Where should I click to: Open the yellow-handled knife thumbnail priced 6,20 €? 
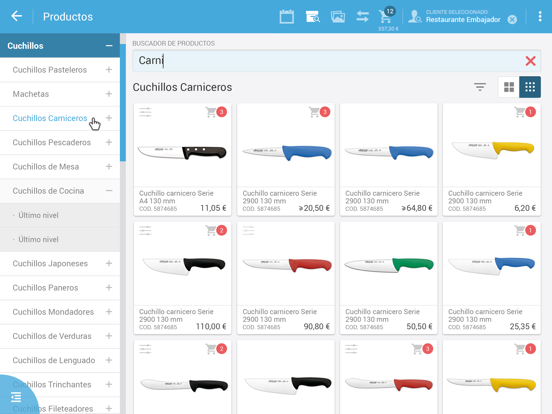tap(493, 150)
